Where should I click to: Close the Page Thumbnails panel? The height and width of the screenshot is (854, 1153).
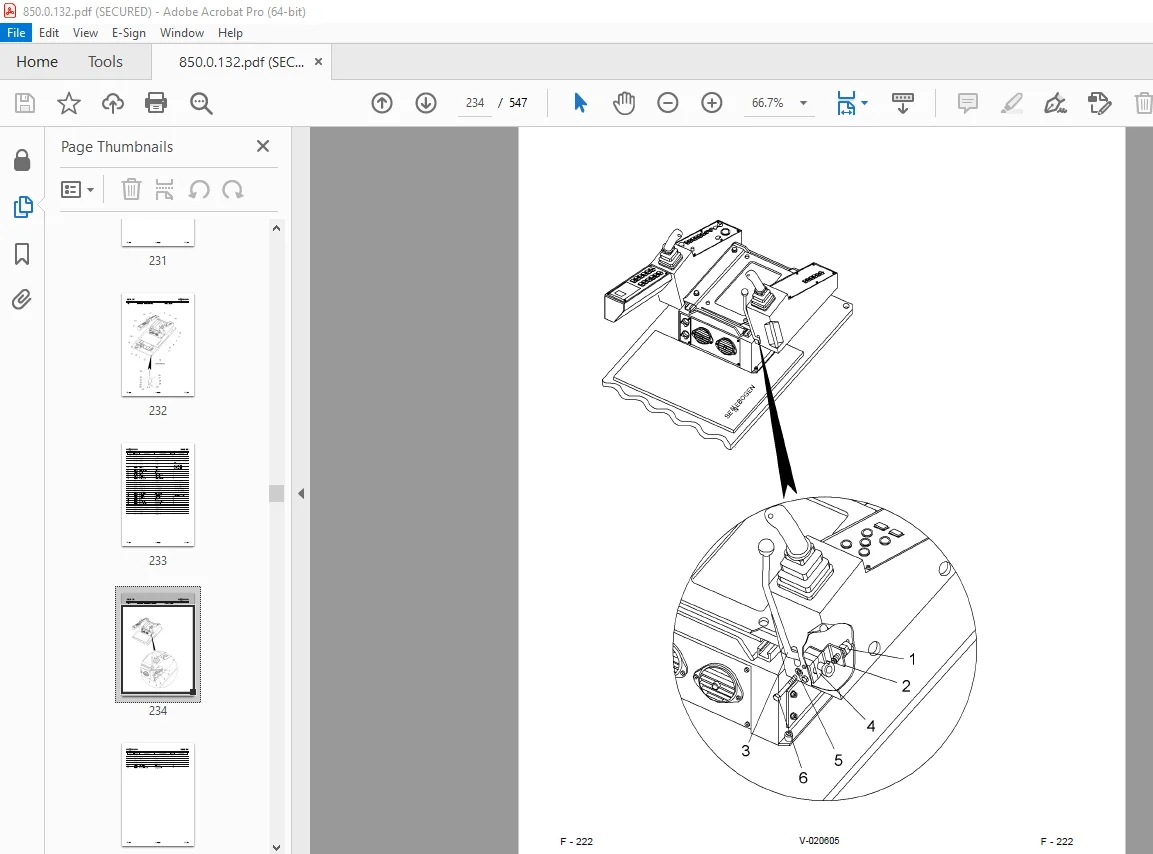263,146
